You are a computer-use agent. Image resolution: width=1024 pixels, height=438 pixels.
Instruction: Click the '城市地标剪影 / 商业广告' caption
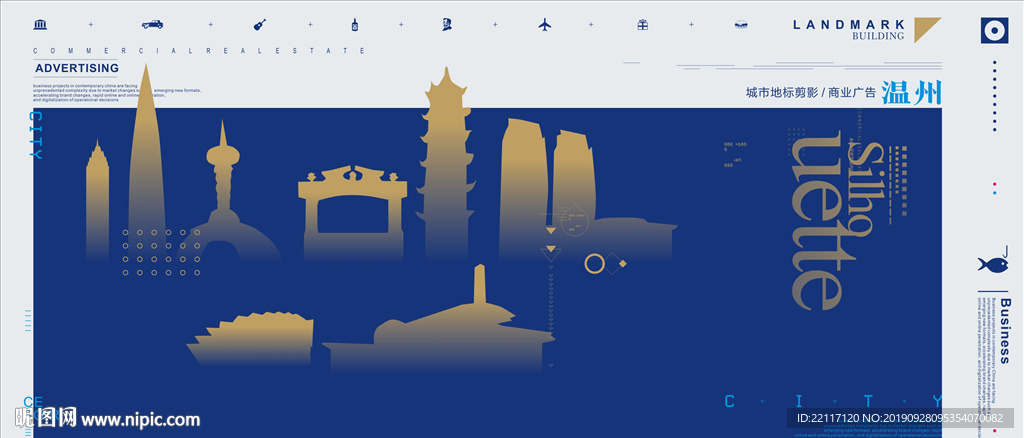[810, 93]
